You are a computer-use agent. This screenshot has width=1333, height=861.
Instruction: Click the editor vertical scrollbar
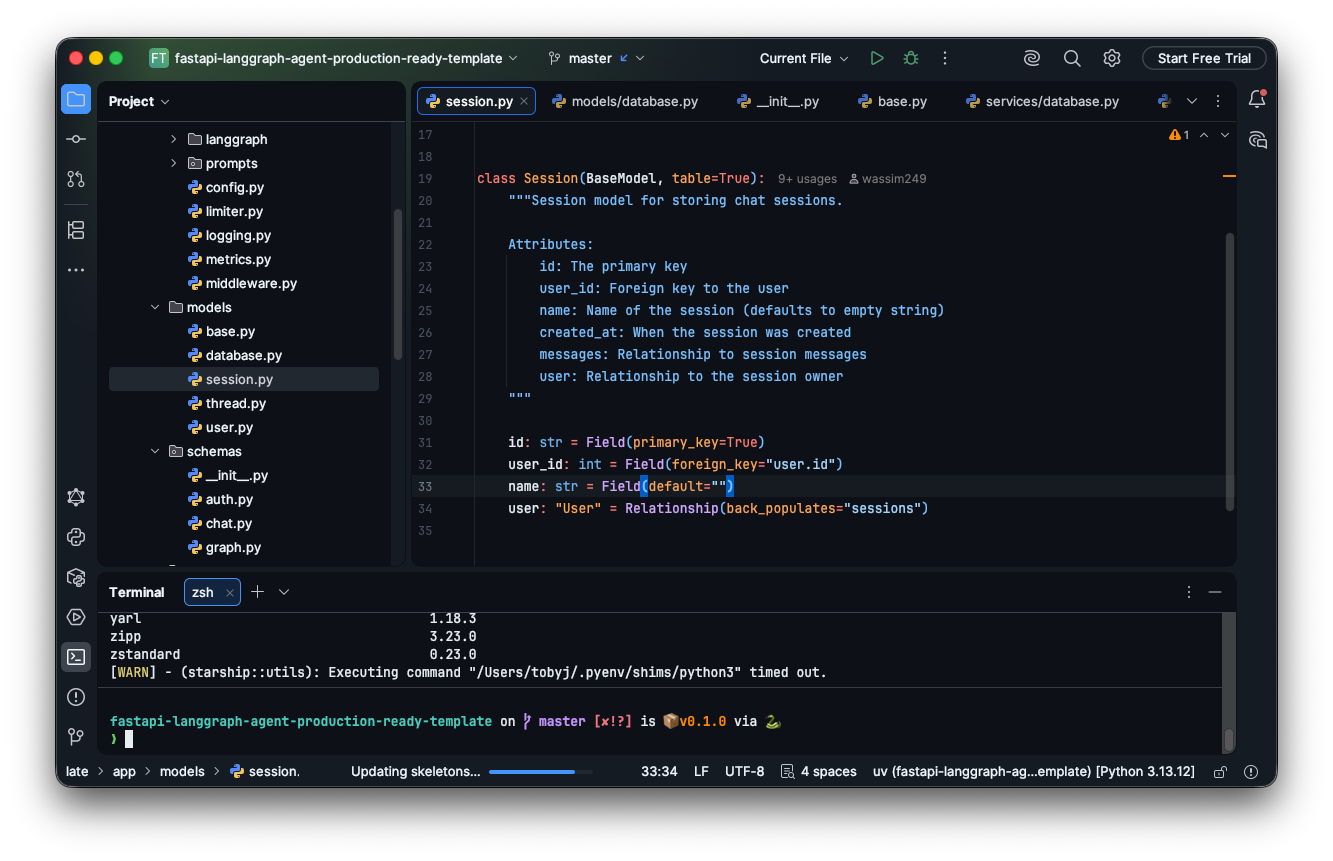coord(1230,373)
